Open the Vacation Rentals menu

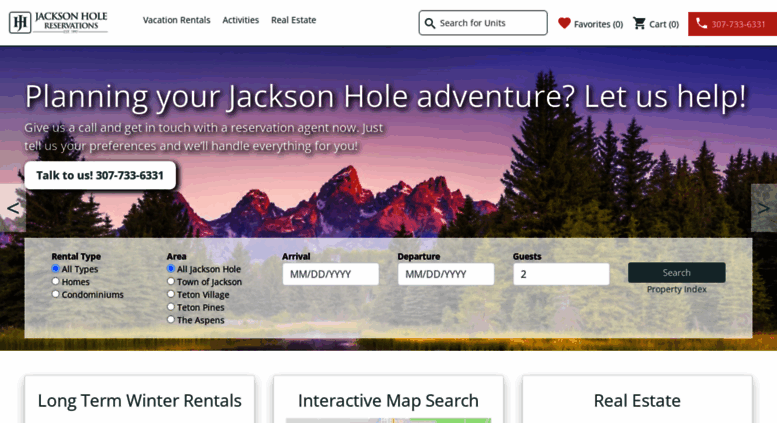pos(176,20)
